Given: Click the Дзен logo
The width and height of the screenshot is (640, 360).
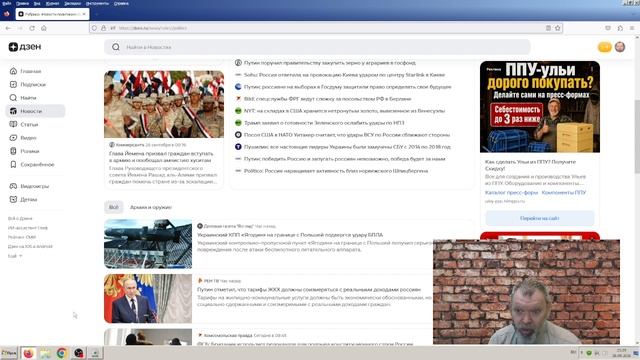Looking at the screenshot, I should click(x=25, y=47).
